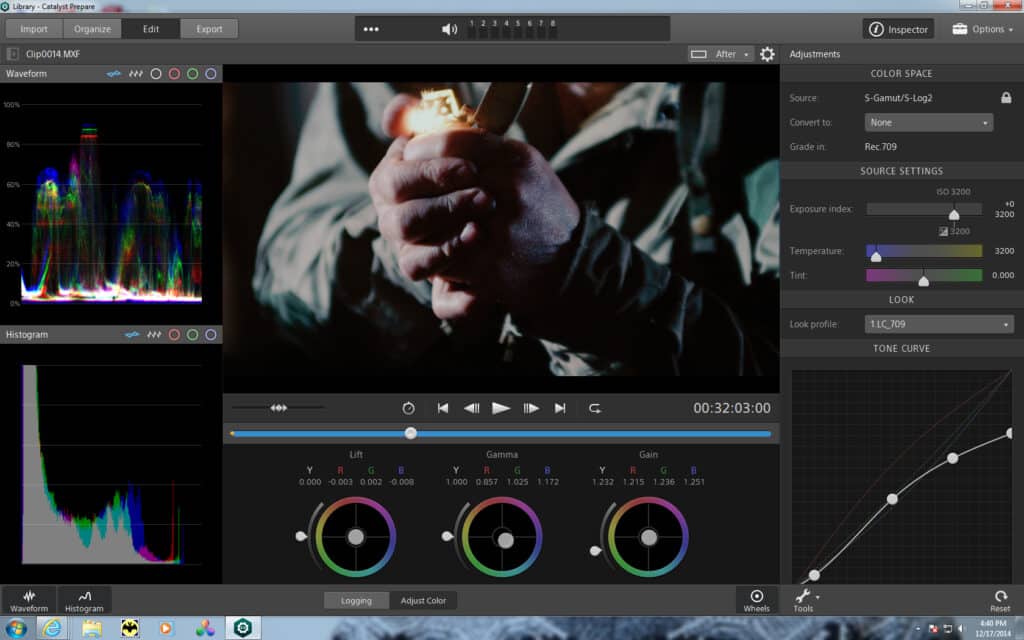Switch to the Export tab
Viewport: 1024px width, 640px height.
(209, 29)
